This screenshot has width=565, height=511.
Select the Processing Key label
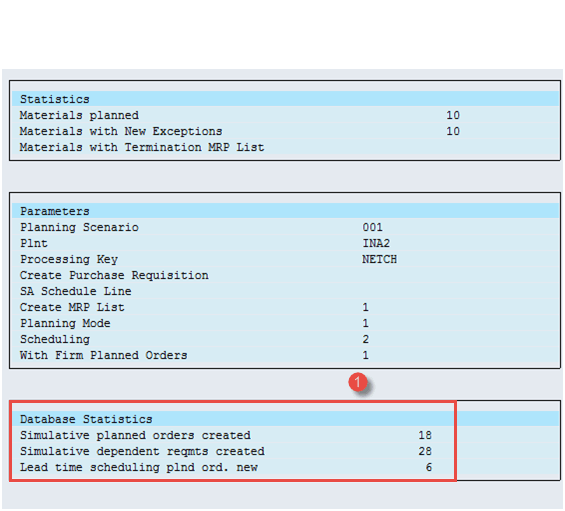[x=68, y=259]
